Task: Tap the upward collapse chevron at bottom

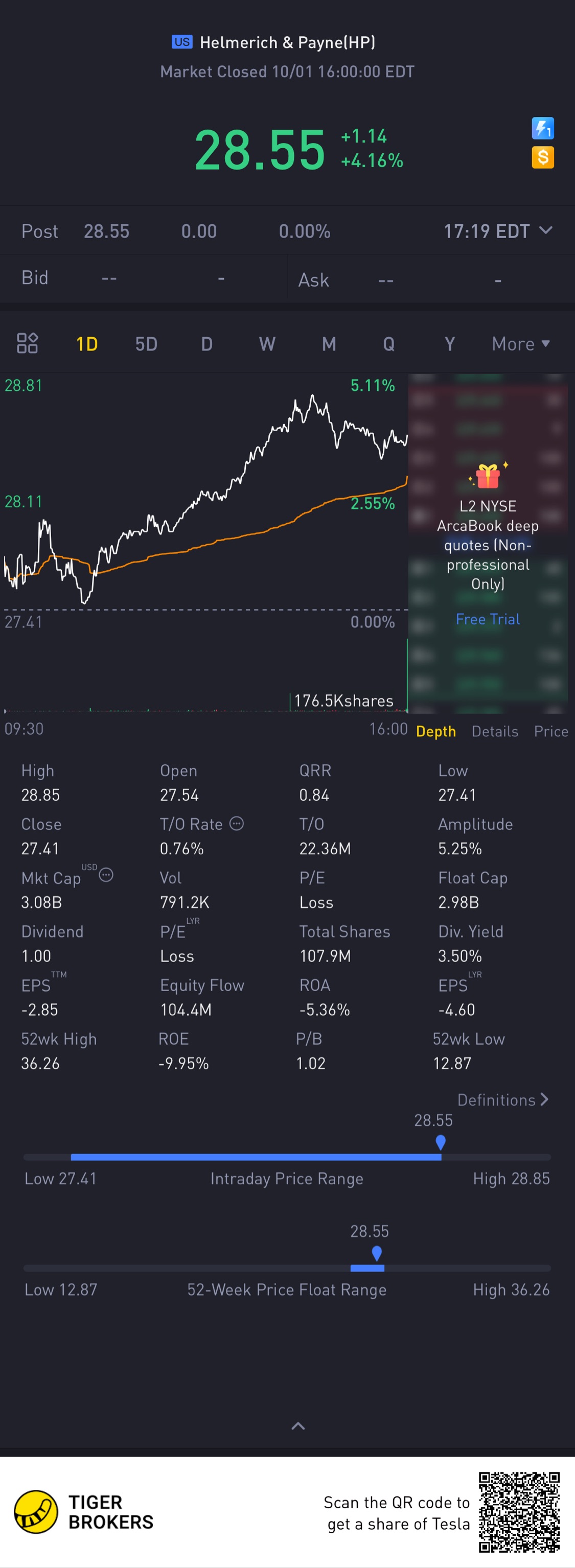Action: [x=298, y=1425]
